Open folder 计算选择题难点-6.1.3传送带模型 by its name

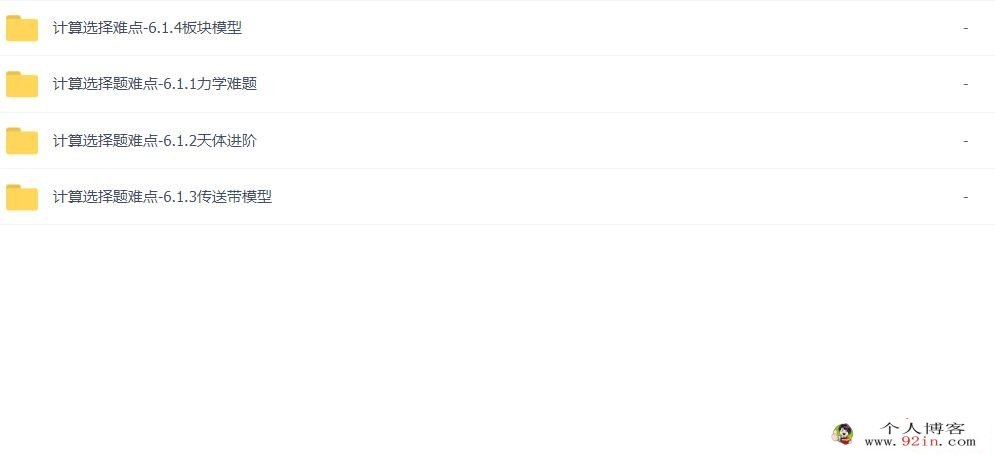point(162,196)
